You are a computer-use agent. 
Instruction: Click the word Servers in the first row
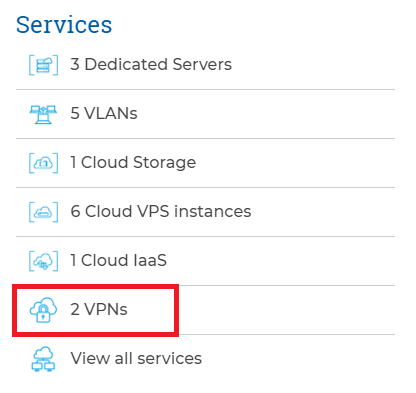coord(202,64)
